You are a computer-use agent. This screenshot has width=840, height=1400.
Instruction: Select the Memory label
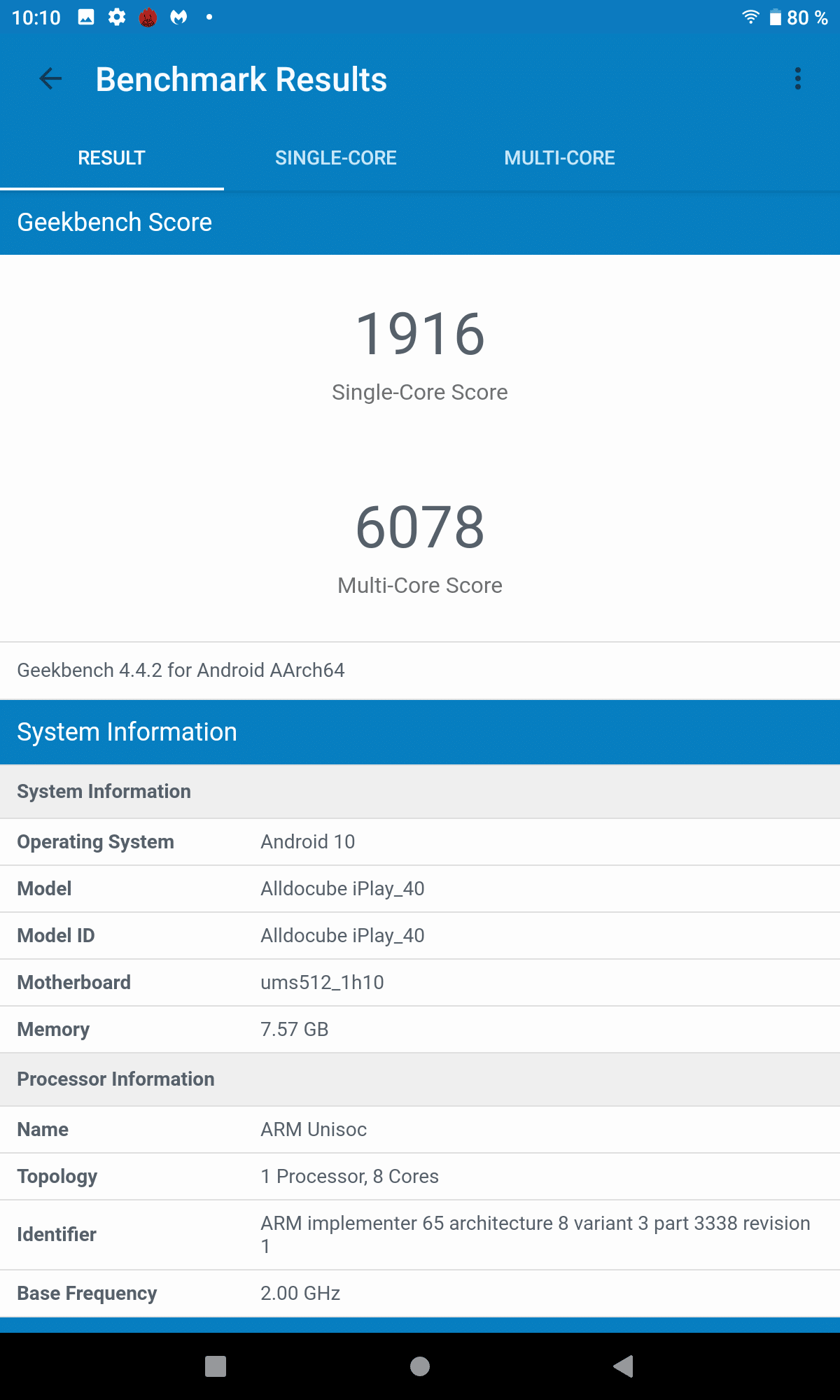pyautogui.click(x=53, y=1030)
